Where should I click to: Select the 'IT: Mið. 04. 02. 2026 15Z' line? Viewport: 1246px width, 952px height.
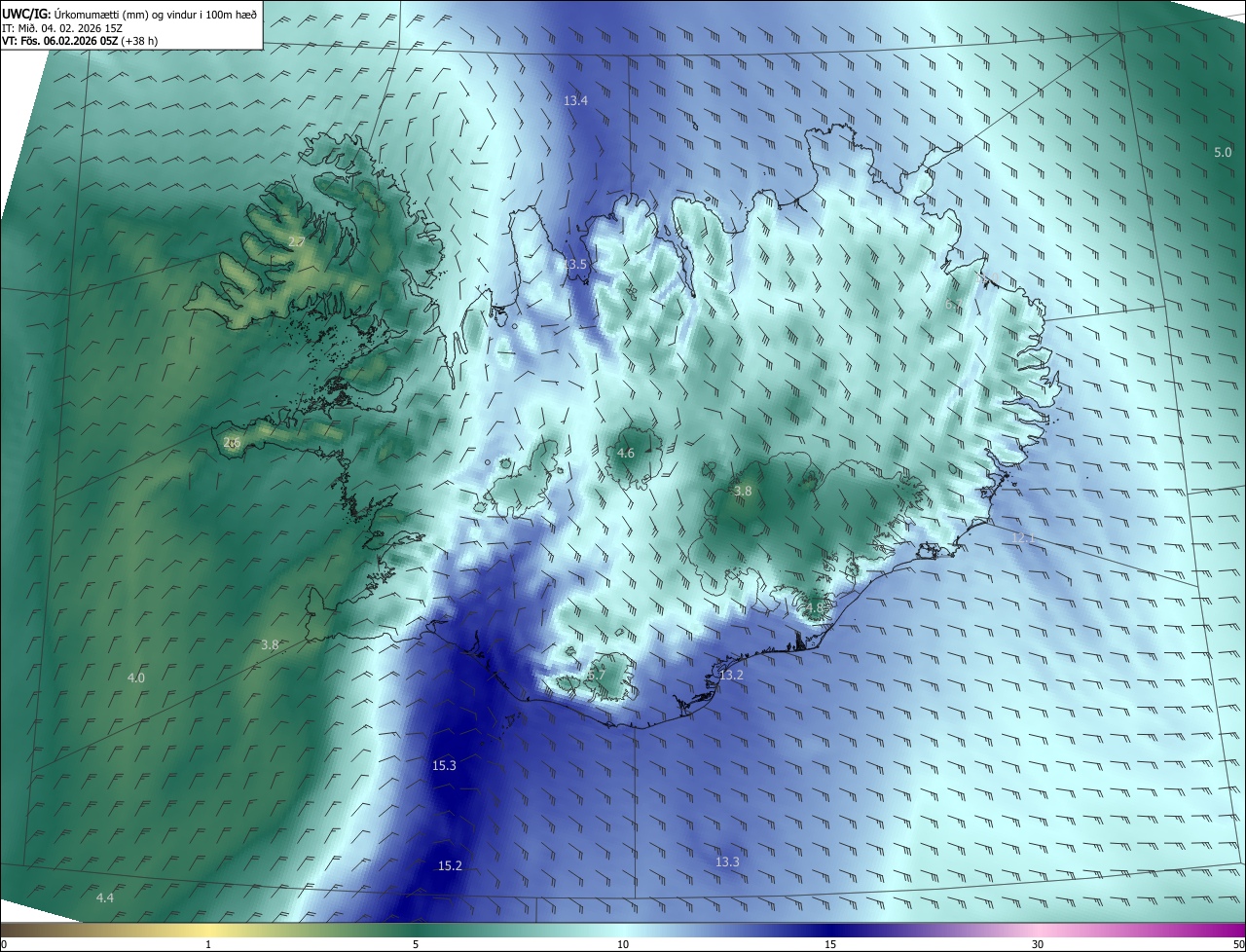coord(62,28)
